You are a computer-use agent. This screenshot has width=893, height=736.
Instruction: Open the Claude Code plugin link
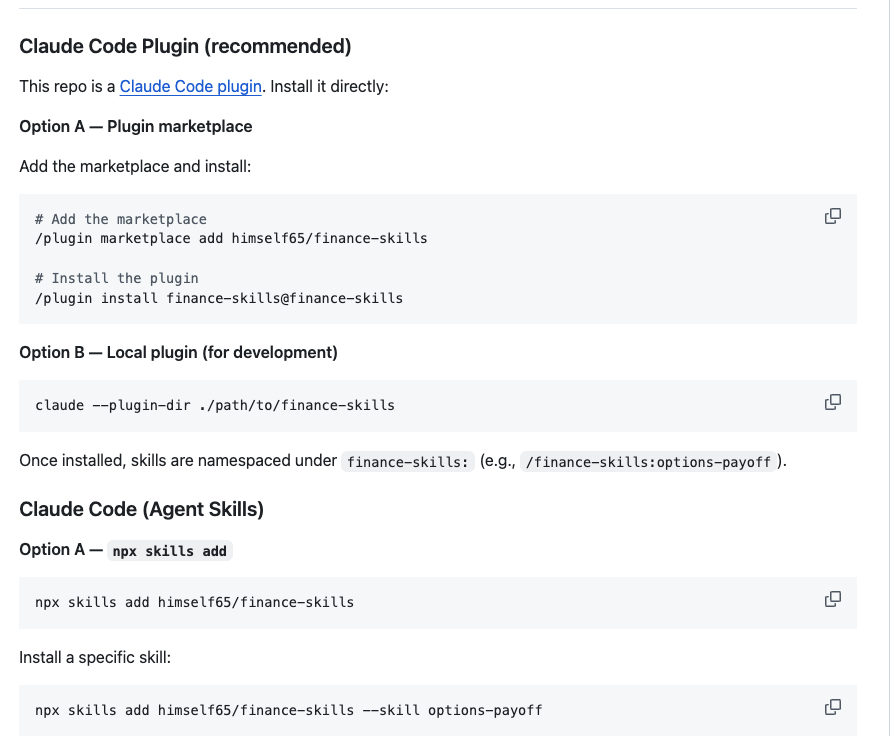click(x=190, y=87)
